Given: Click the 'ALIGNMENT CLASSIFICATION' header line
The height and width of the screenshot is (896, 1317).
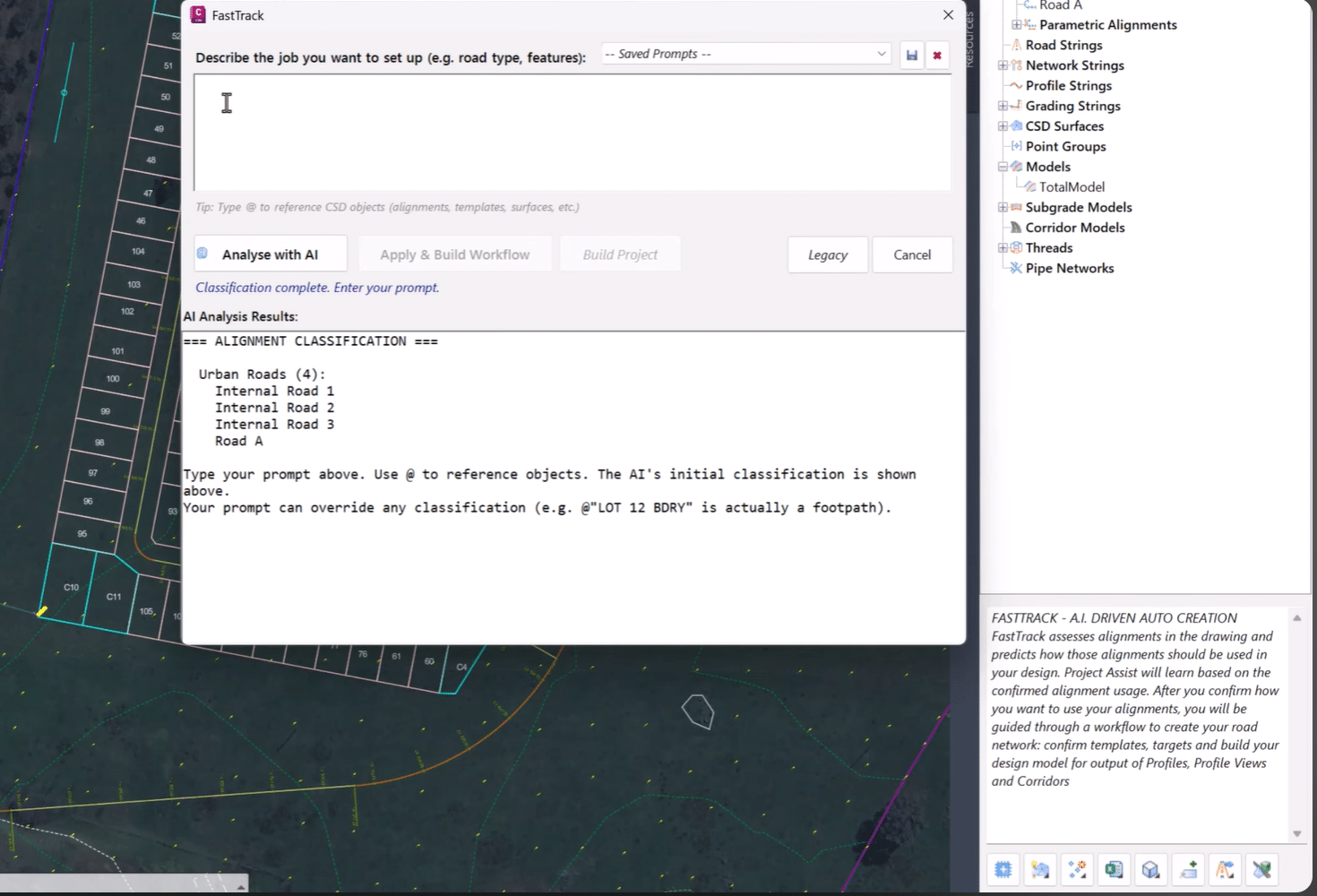Looking at the screenshot, I should [x=310, y=341].
